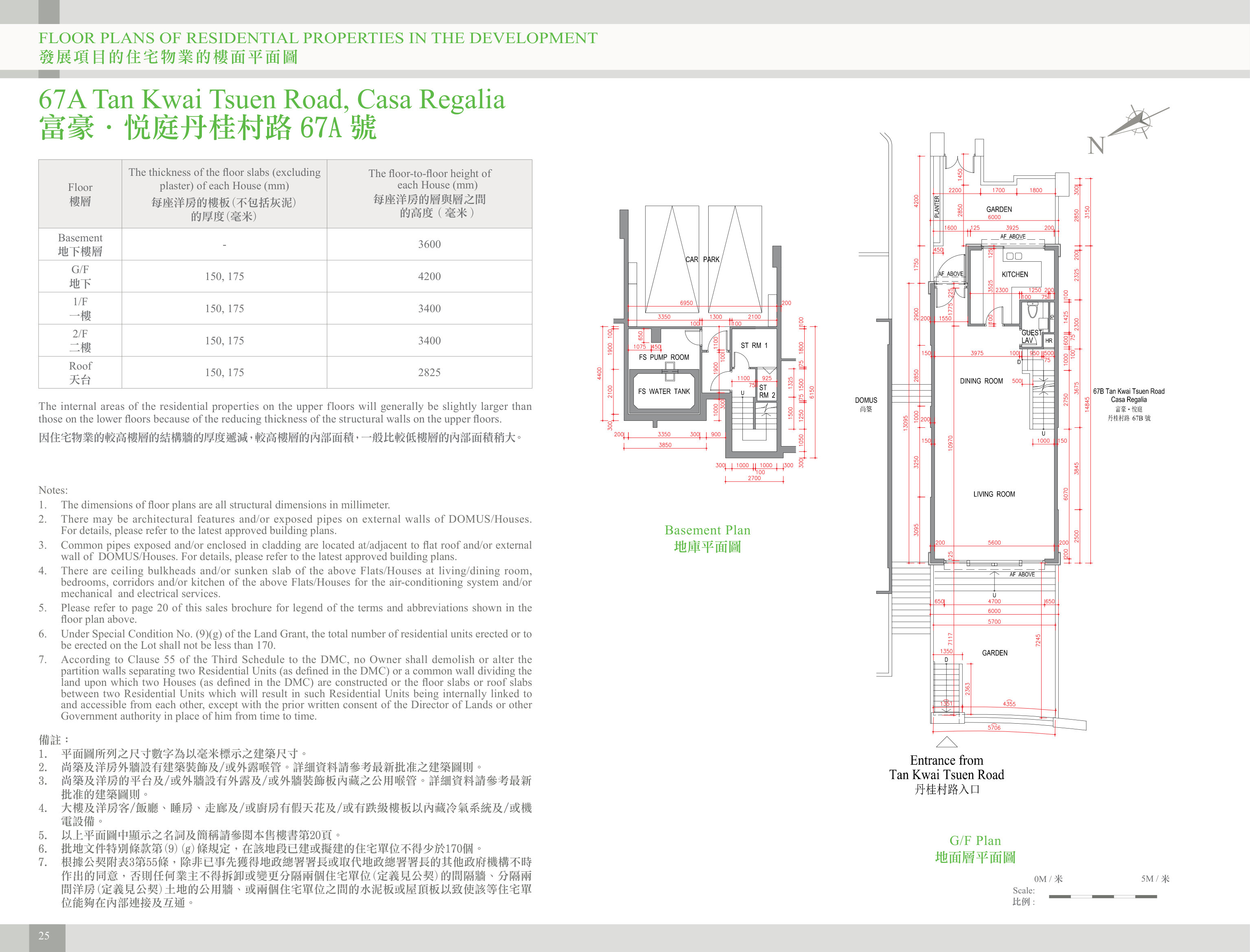Click the Roof height value 2825
The width and height of the screenshot is (1250, 952).
coord(429,372)
